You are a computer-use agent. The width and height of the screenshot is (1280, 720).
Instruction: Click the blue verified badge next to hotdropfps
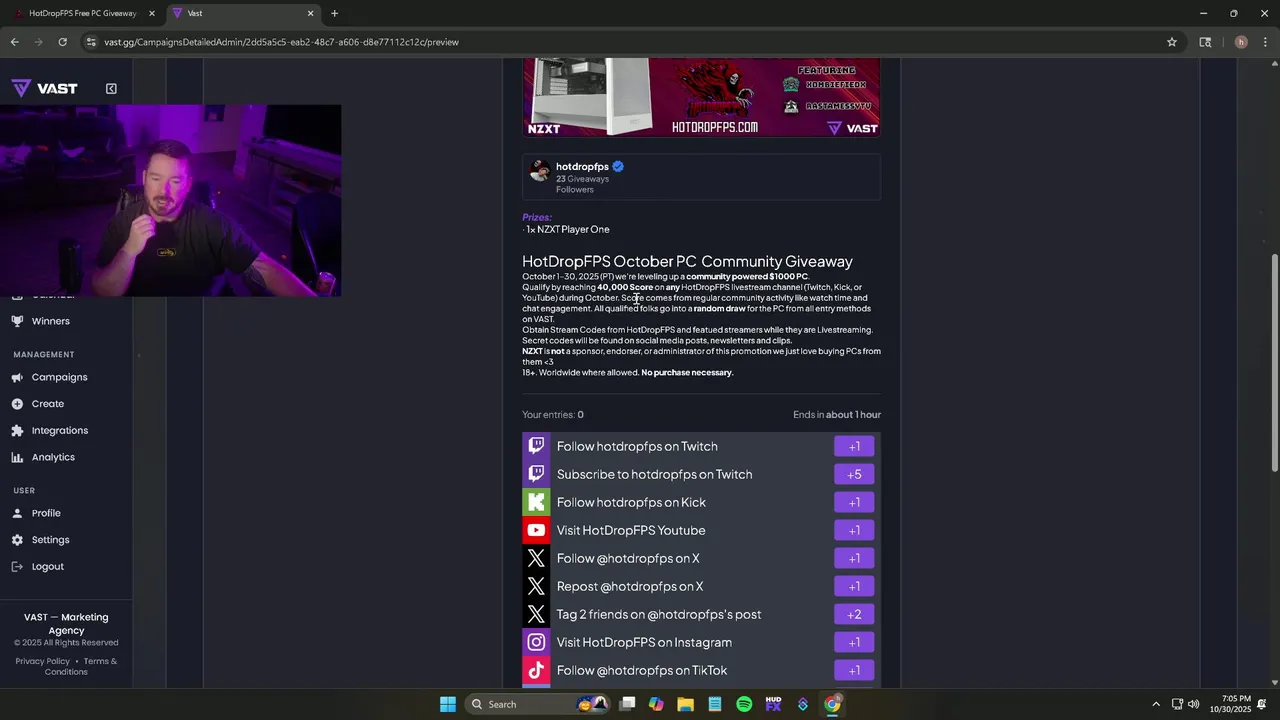pos(618,167)
